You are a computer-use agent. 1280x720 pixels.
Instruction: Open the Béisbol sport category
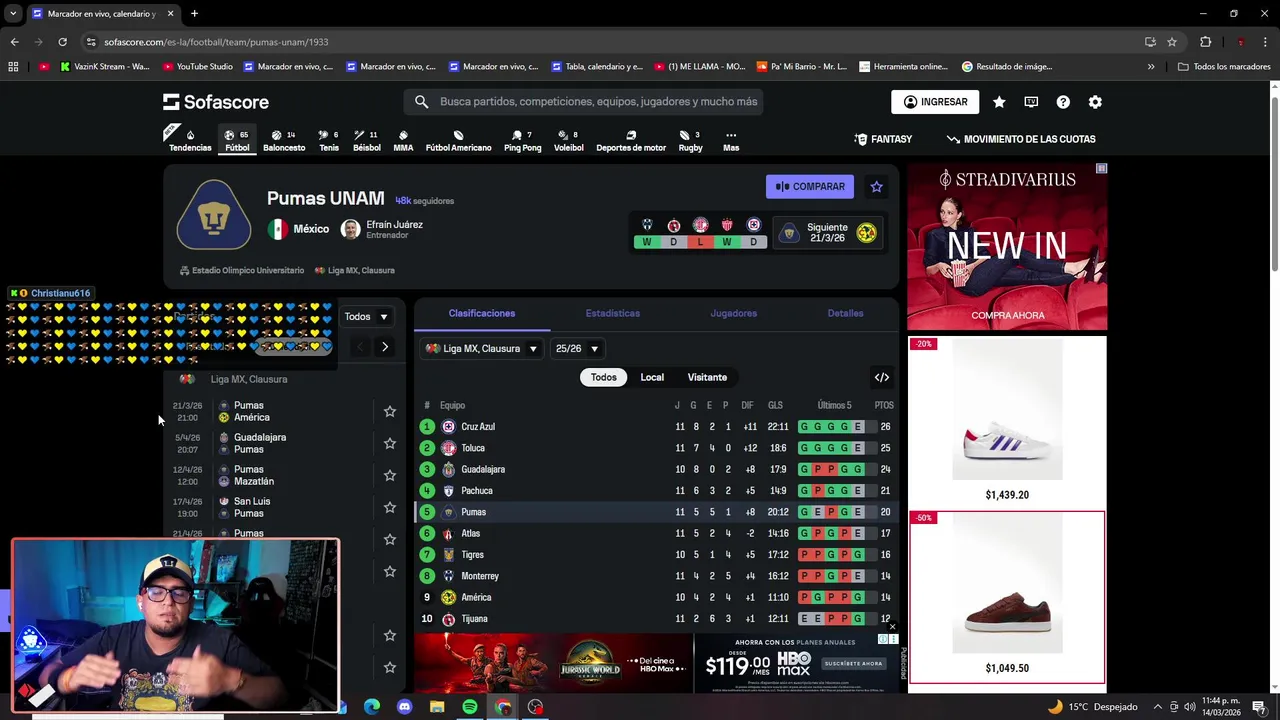367,140
